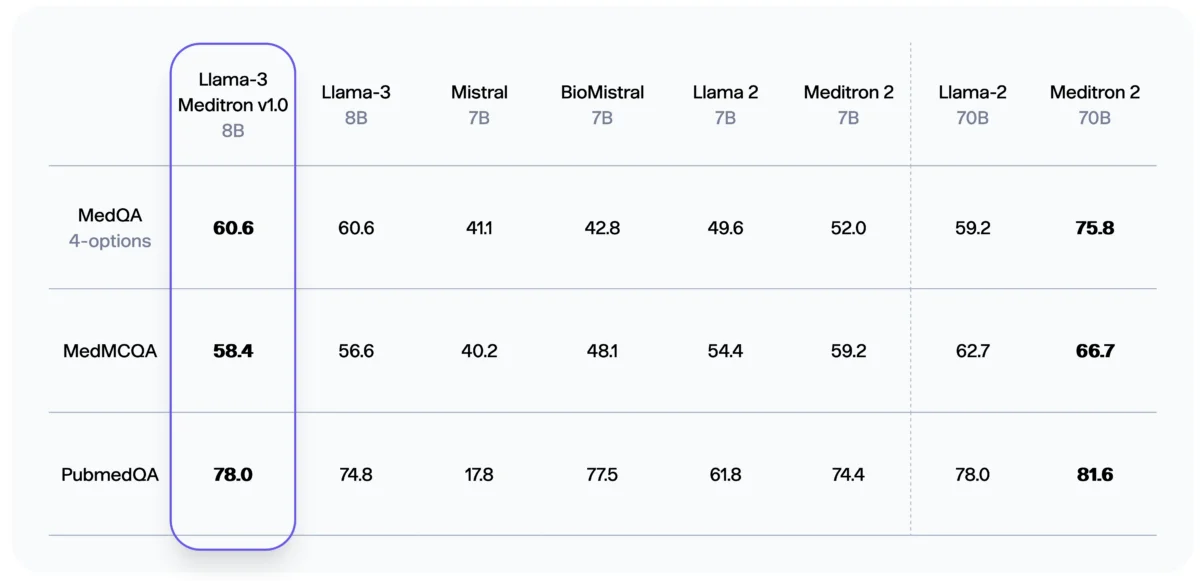Click the bold 58.4 MedMCQA score
The image size is (1200, 581).
233,351
